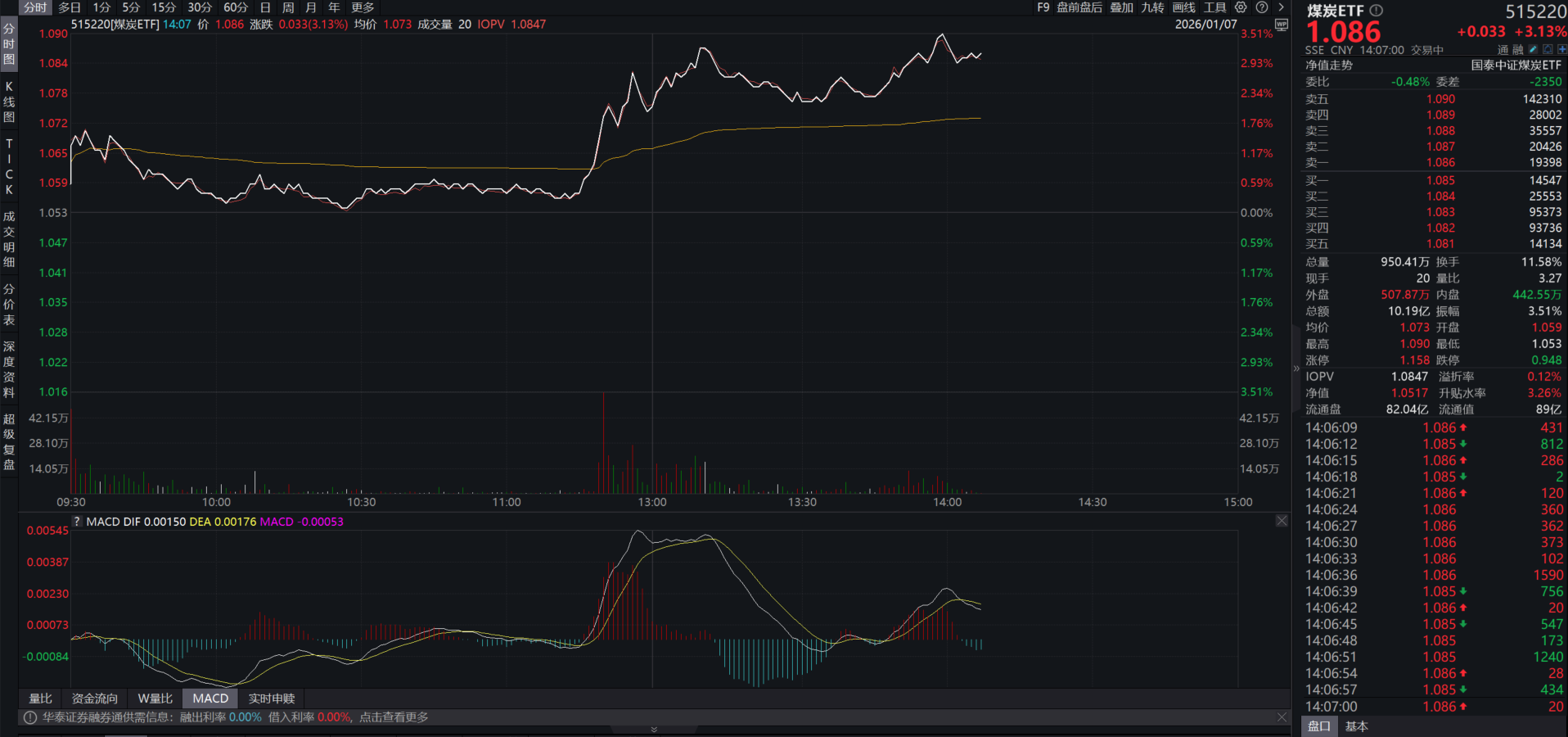Expand the bottom panel chevron

coord(654,729)
